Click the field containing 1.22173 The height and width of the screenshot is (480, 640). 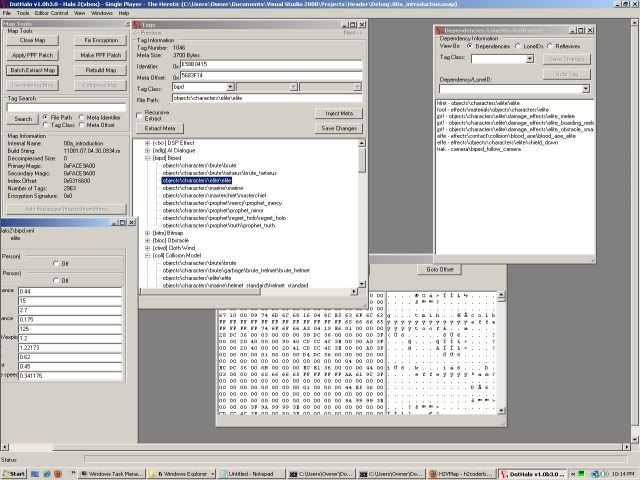(x=70, y=348)
